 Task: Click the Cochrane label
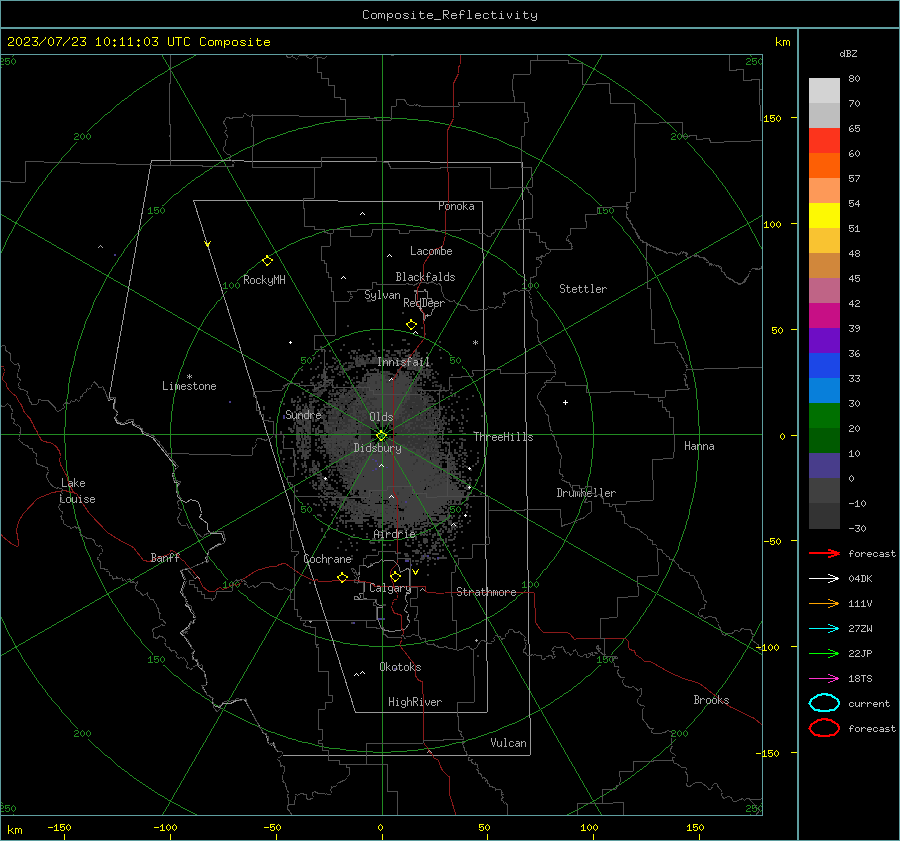(x=327, y=559)
